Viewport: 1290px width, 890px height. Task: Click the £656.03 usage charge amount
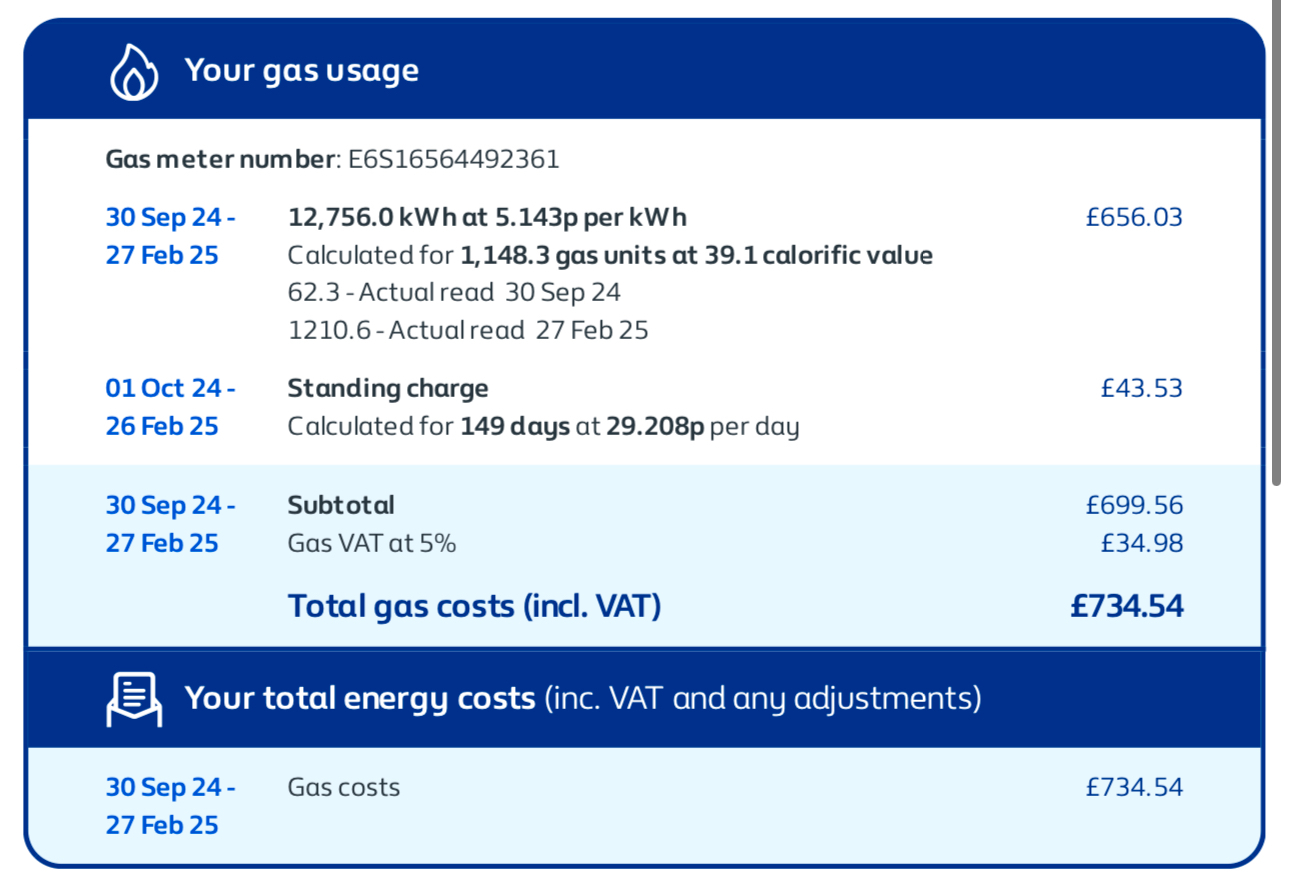[x=1134, y=217]
